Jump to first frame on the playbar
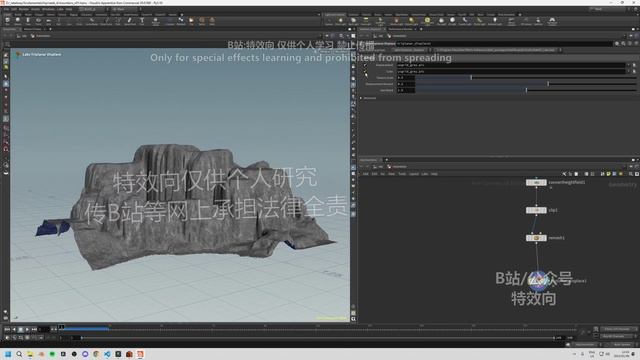640x360 pixels. pos(7,329)
